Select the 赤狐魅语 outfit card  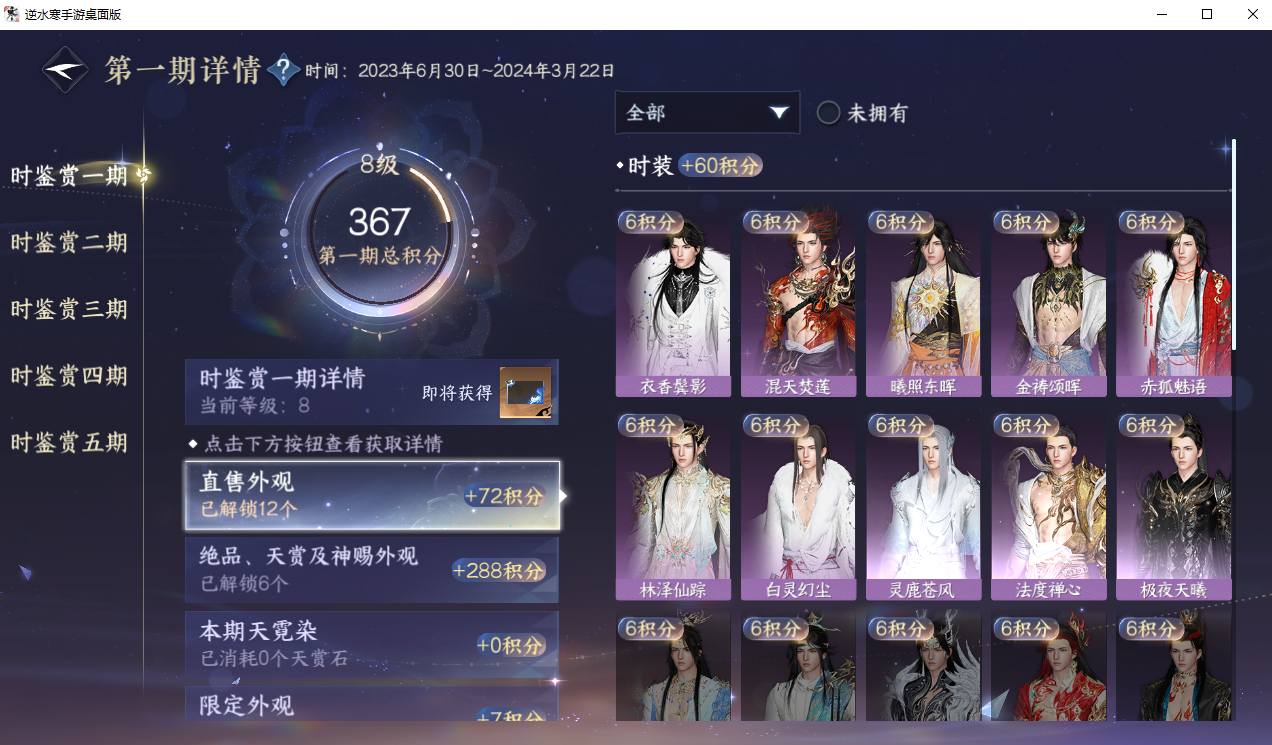(1174, 303)
